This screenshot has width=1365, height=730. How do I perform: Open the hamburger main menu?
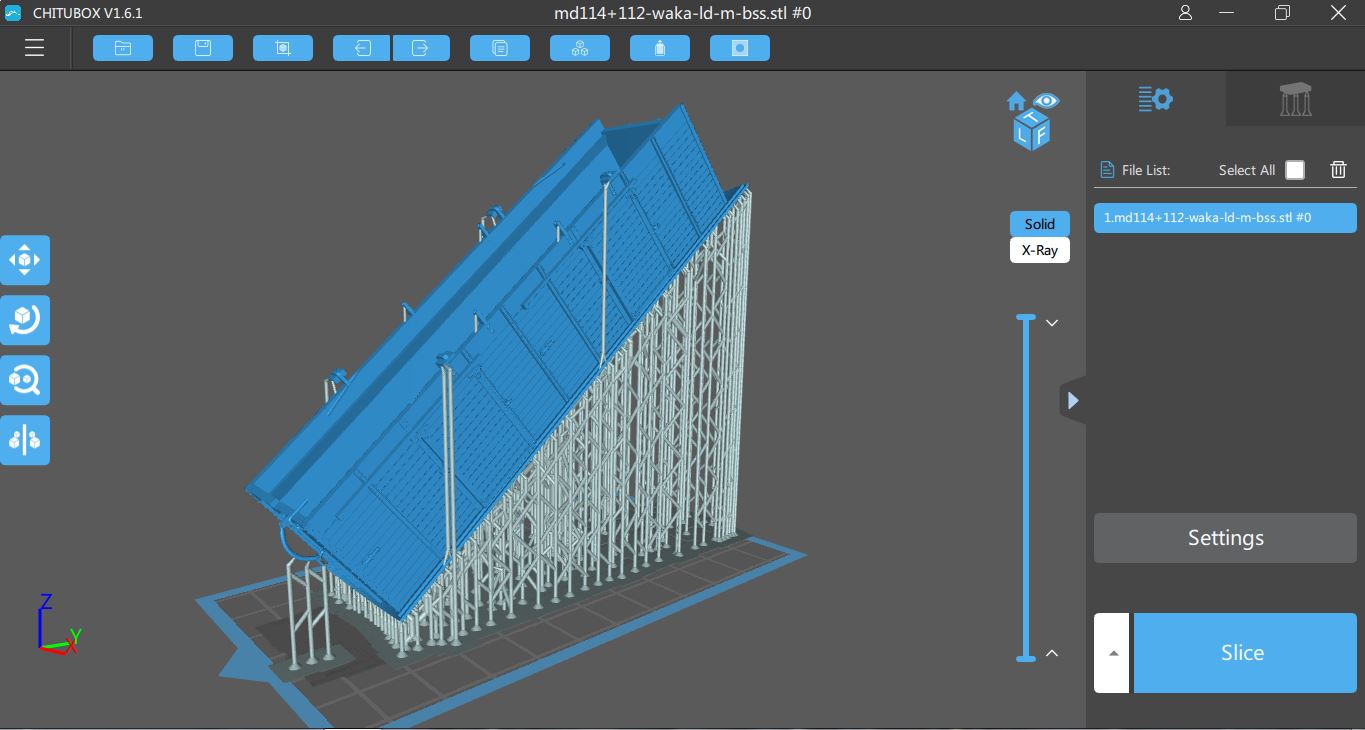[35, 48]
